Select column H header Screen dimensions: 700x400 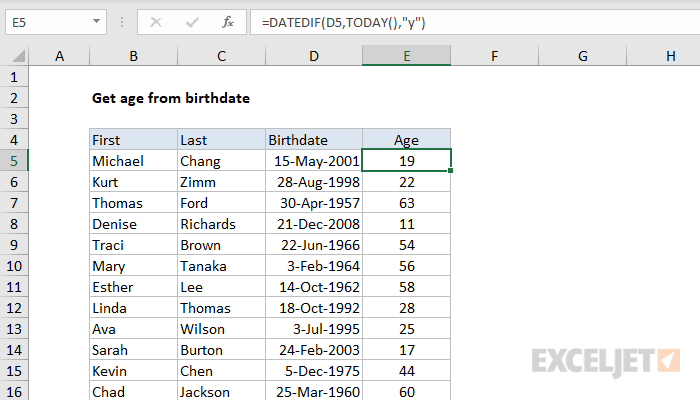coord(664,56)
